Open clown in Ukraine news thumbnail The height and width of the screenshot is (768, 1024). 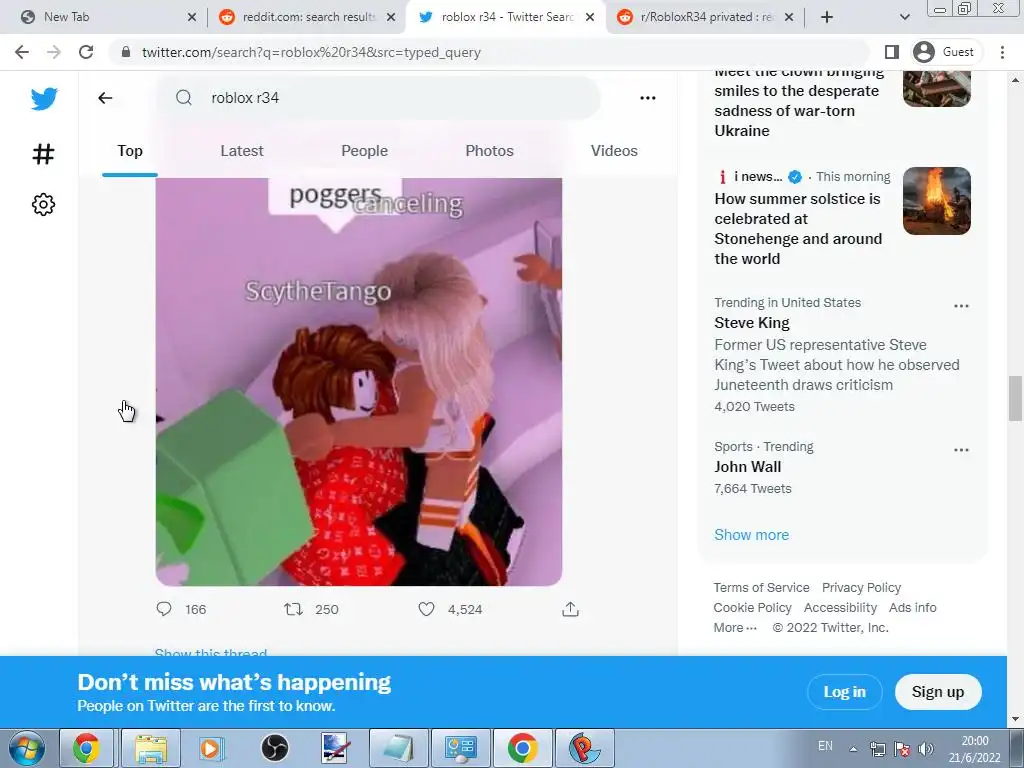(936, 89)
